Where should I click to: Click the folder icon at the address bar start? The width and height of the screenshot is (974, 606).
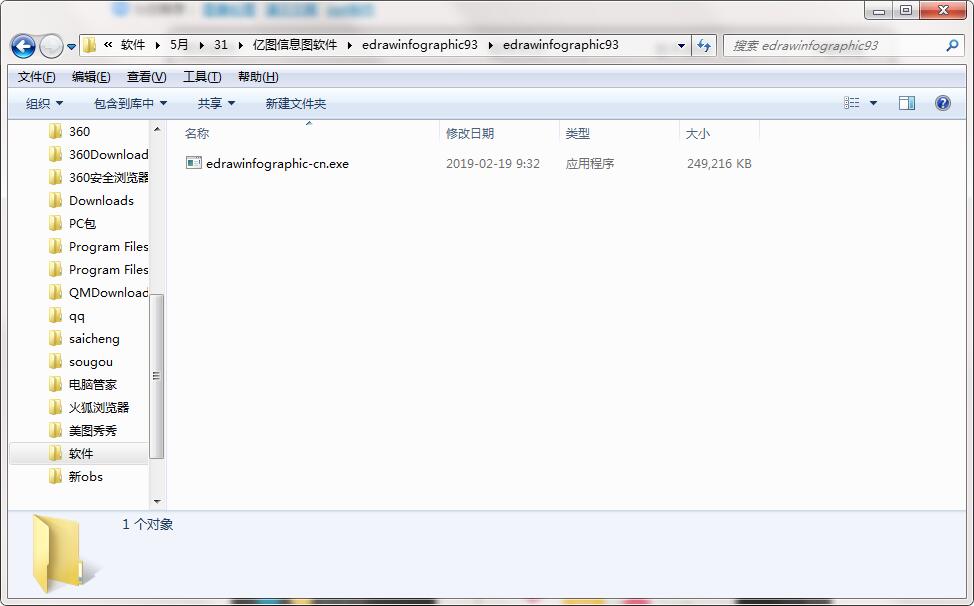click(x=89, y=45)
